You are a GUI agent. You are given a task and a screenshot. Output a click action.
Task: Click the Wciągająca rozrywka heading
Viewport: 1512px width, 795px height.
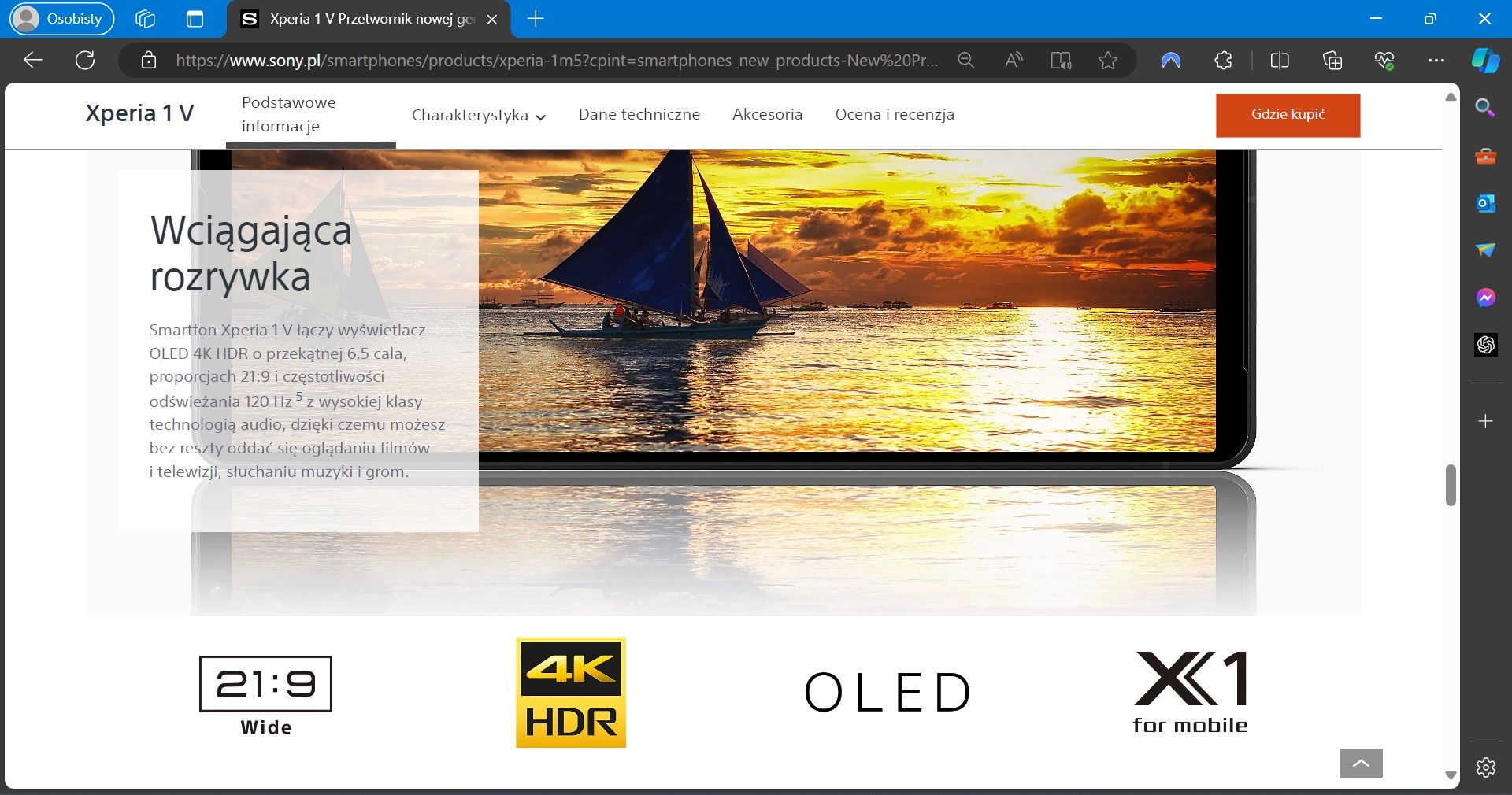pos(250,253)
